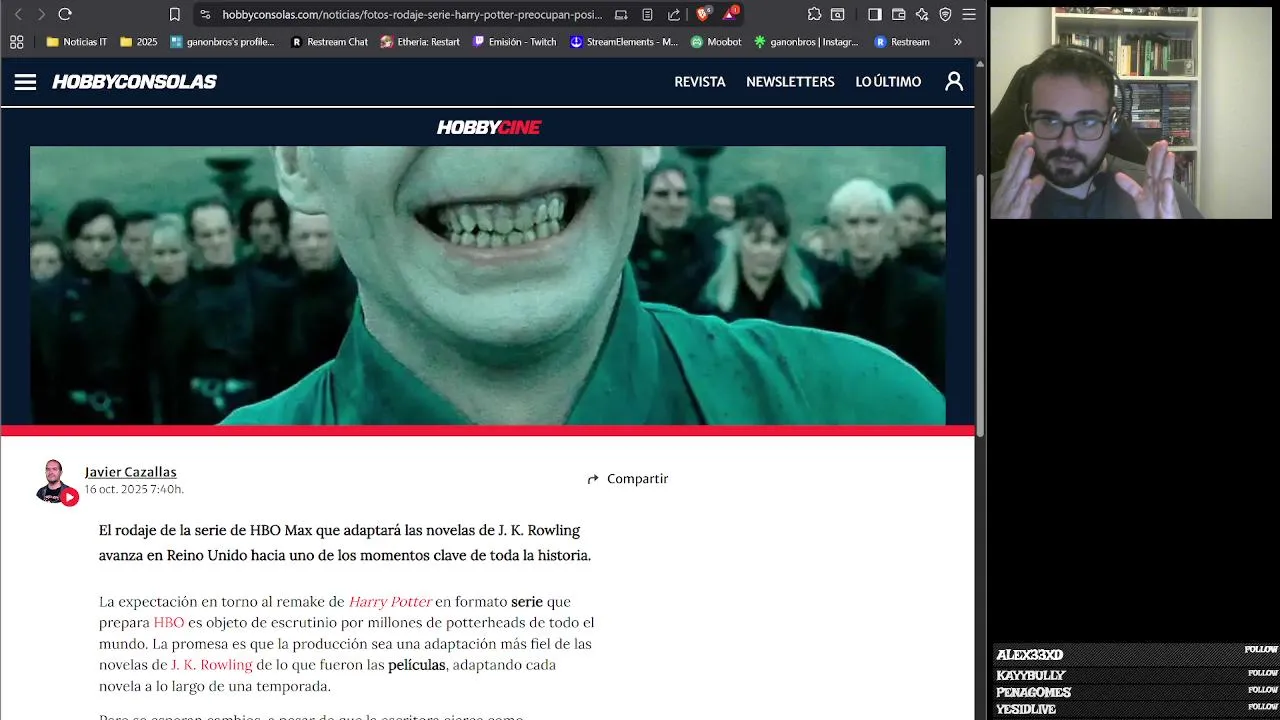Open the NEWSLETTERS menu item
Screen dimensions: 1280x720
coord(790,82)
